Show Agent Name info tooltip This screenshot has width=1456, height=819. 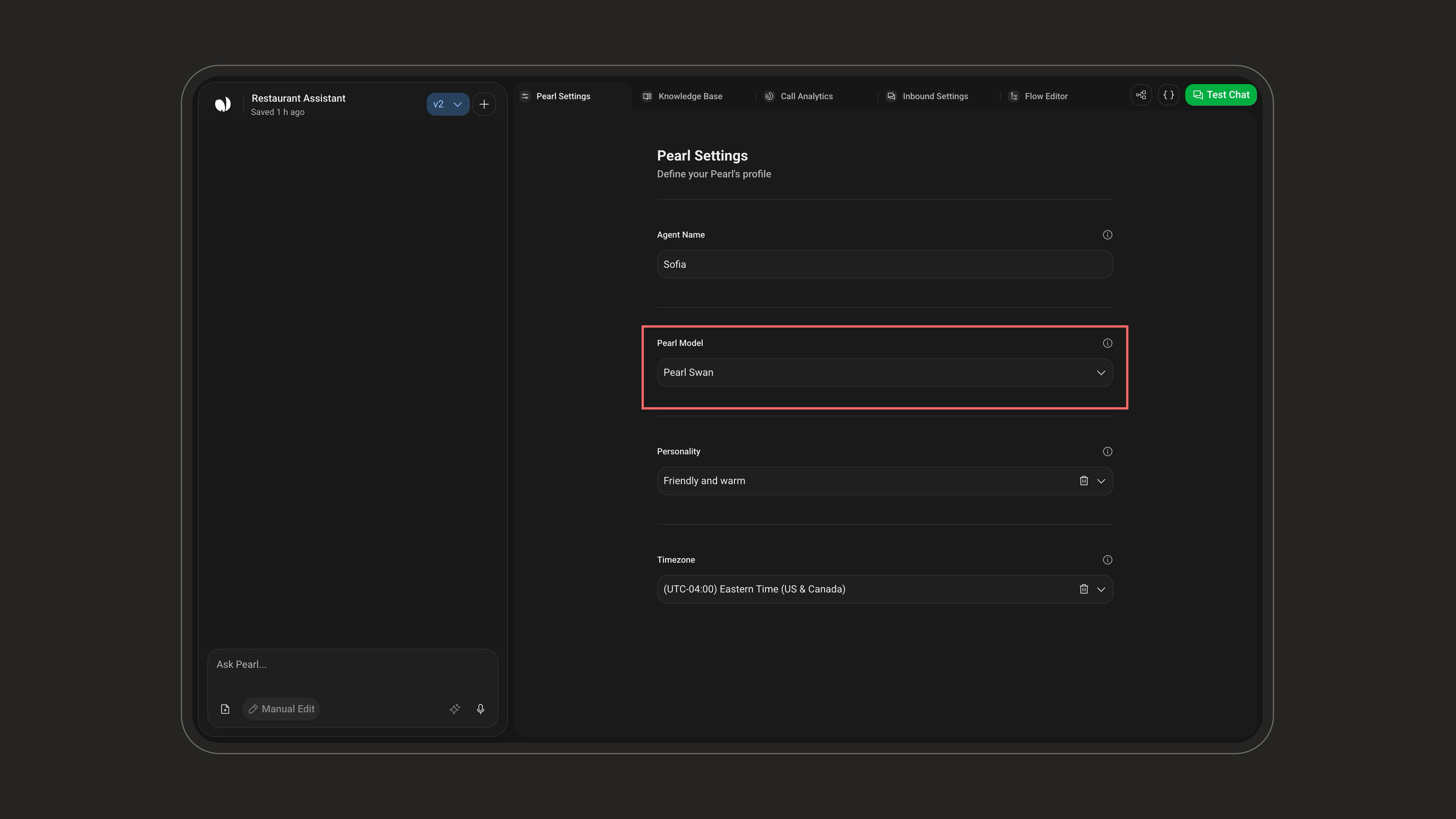click(1107, 235)
